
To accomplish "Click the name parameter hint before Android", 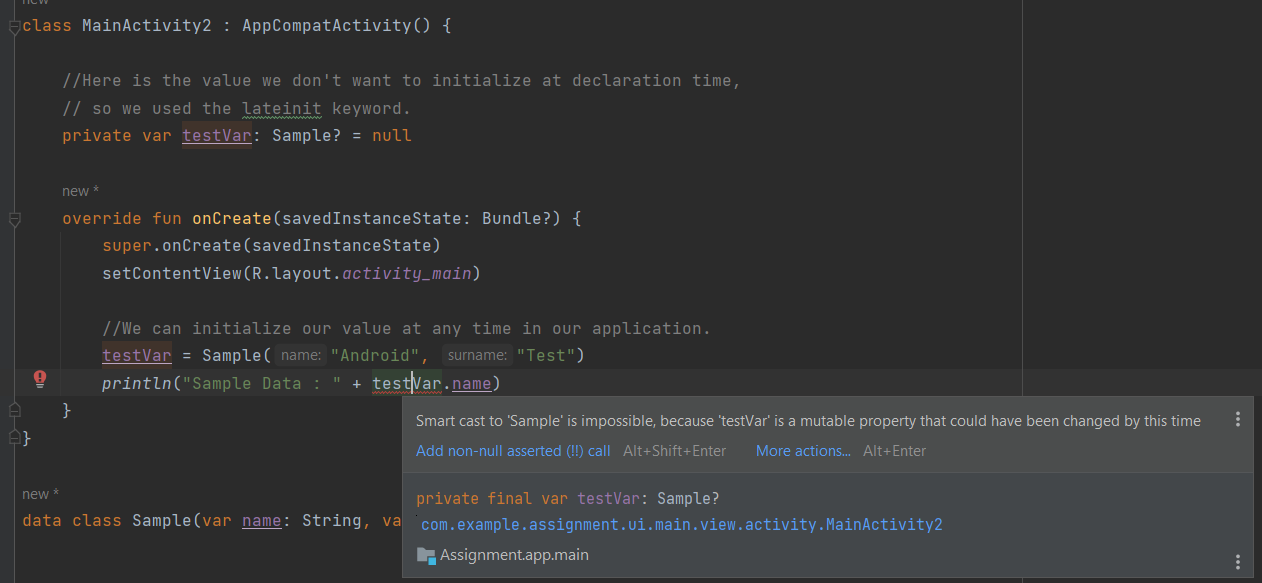I will 300,354.
